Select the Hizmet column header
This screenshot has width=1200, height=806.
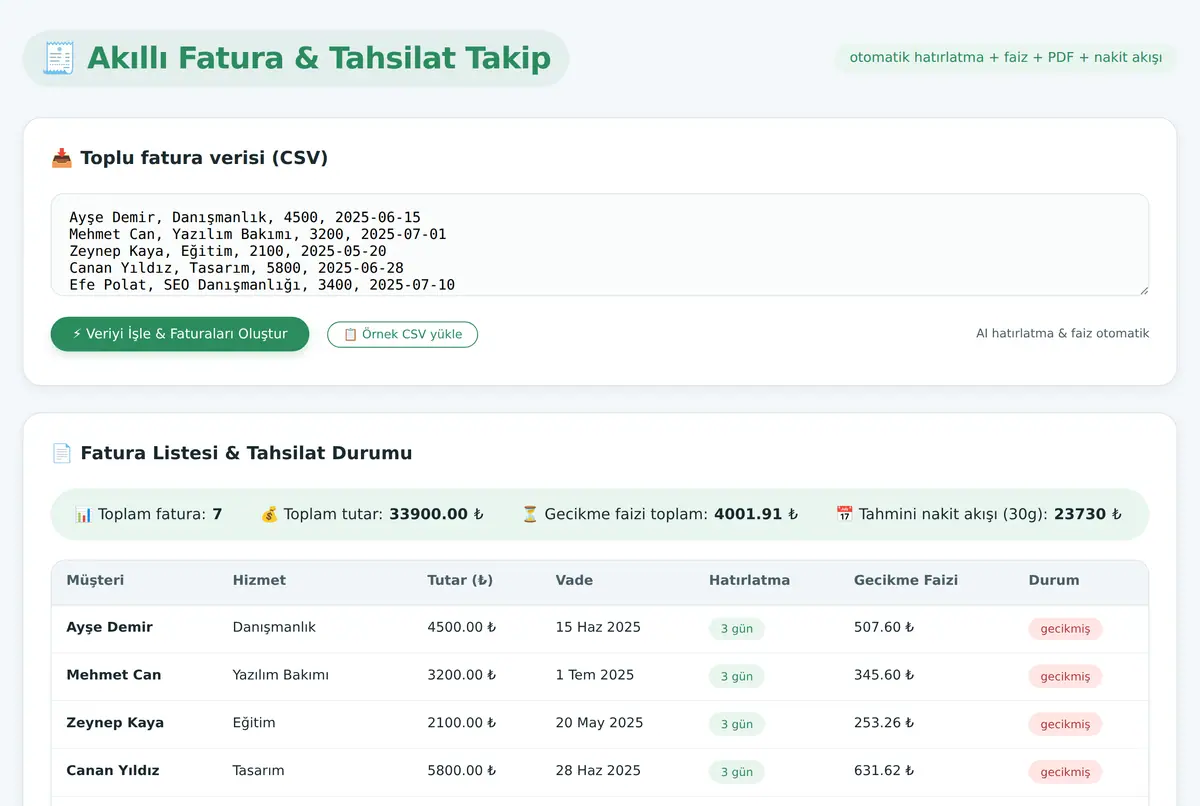pyautogui.click(x=259, y=580)
